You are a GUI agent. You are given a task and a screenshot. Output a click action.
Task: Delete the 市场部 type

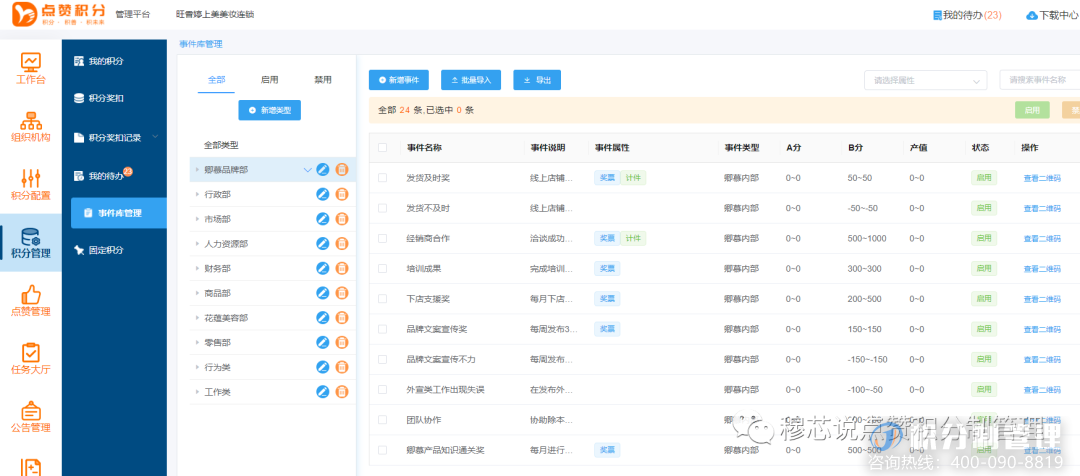[342, 218]
